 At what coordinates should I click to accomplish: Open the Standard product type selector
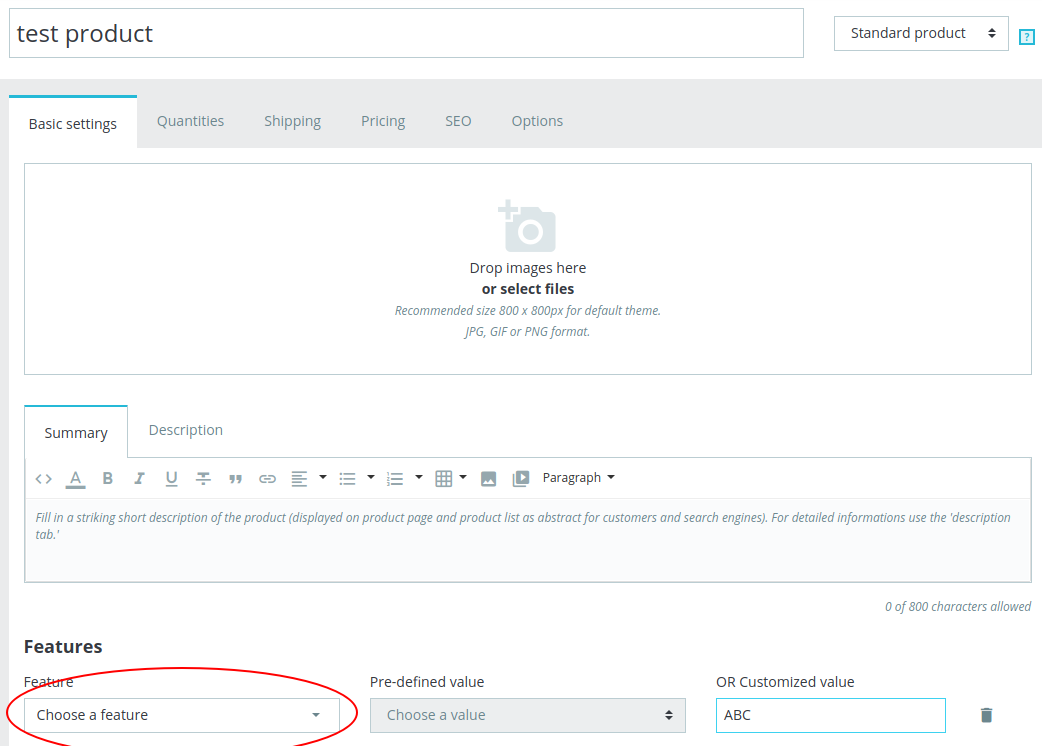920,32
